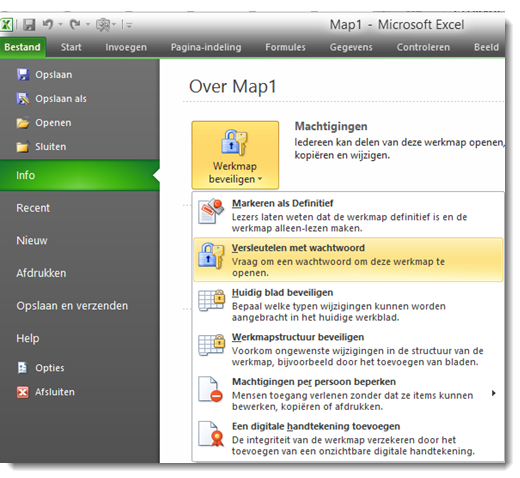This screenshot has width=520, height=478.
Task: Open Opties from sidebar
Action: pos(50,368)
